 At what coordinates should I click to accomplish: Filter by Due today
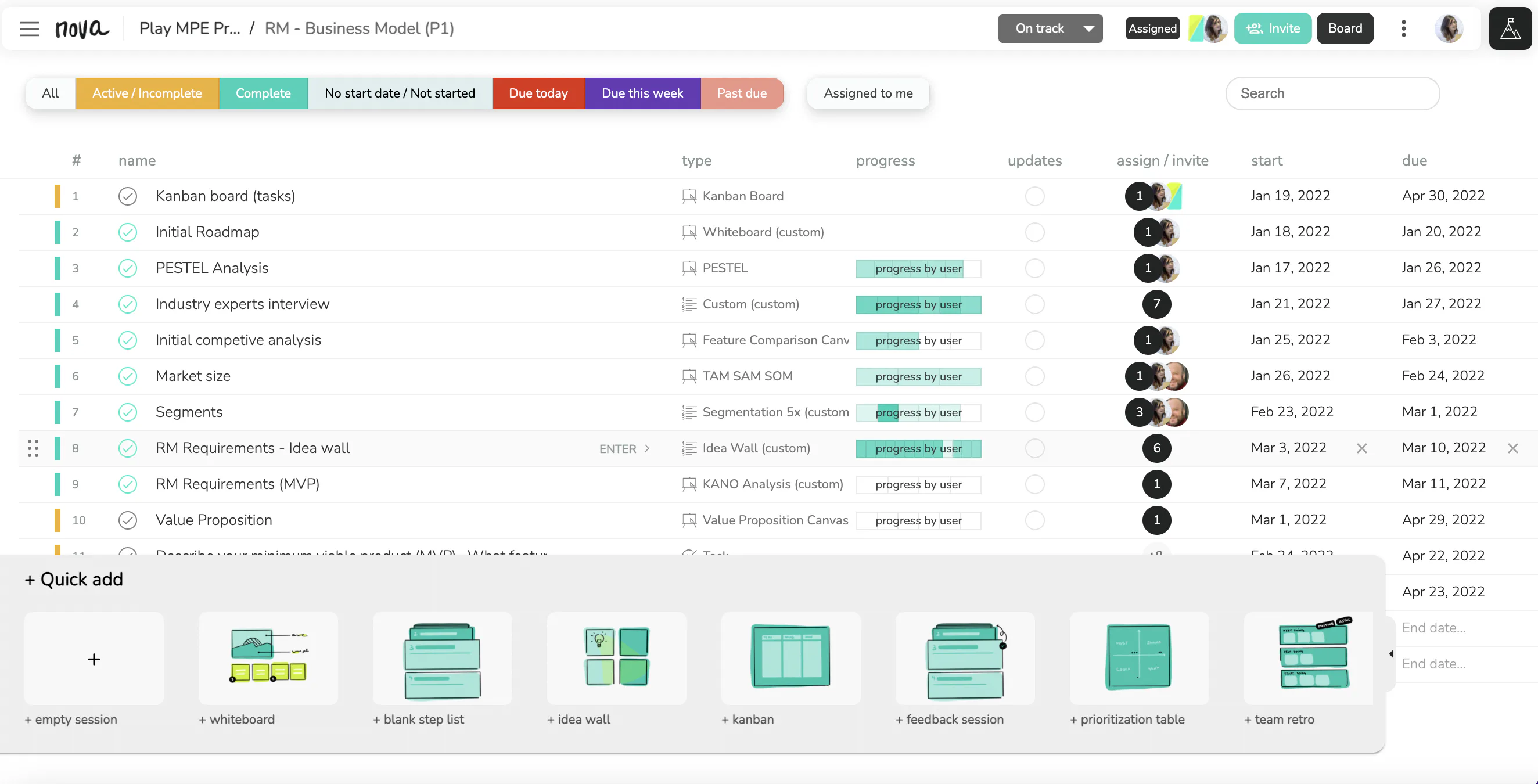click(538, 93)
